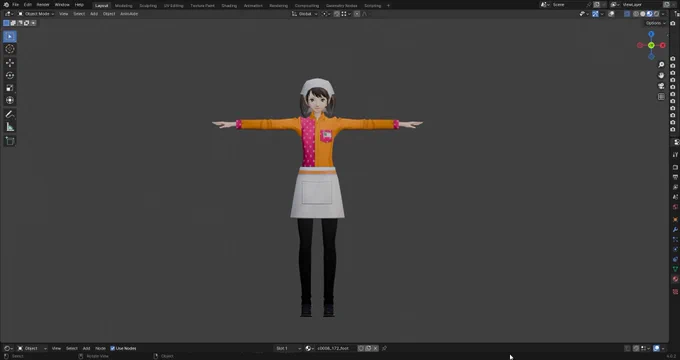Screen dimensions: 680x360
Task: Open shader editor type dropdown
Action: point(7,348)
